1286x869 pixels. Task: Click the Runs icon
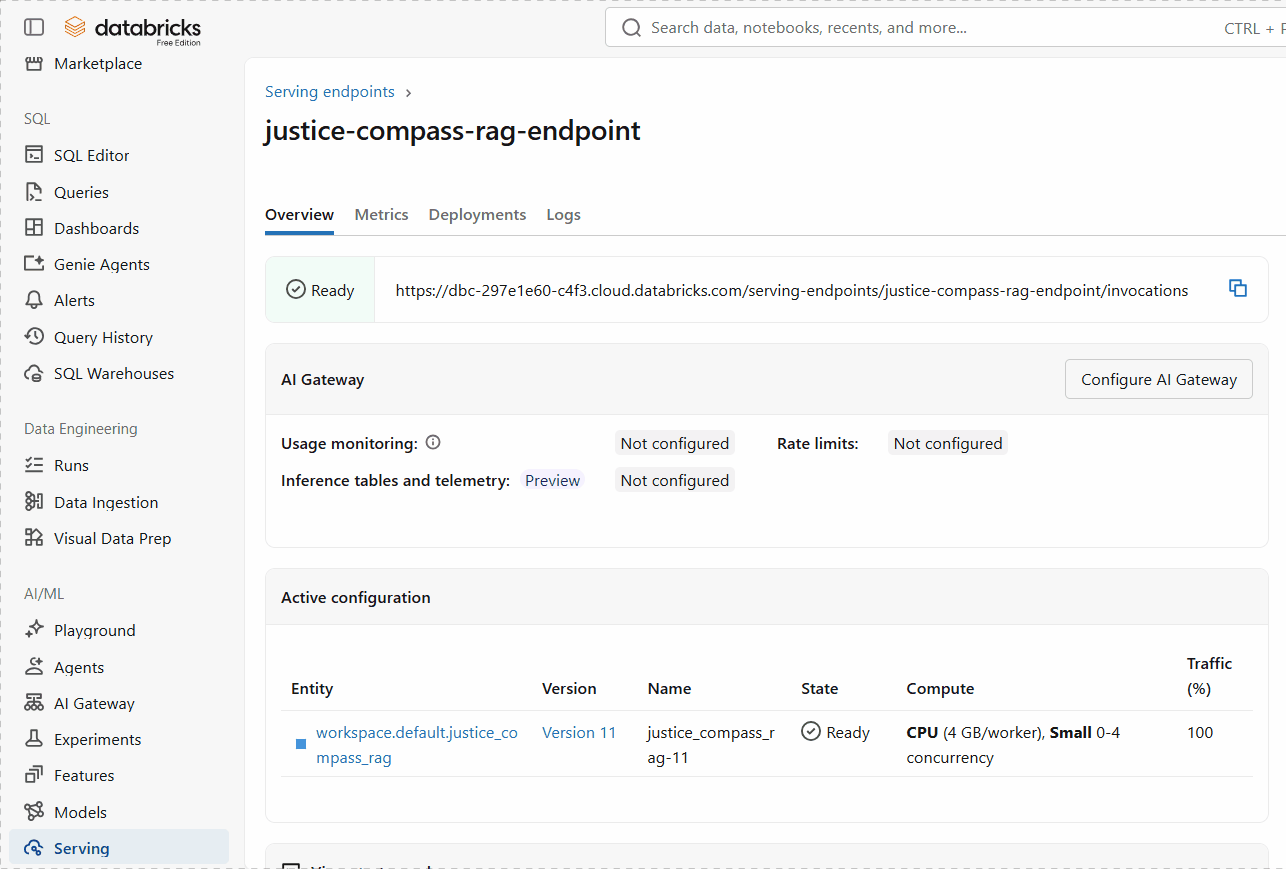pyautogui.click(x=34, y=466)
